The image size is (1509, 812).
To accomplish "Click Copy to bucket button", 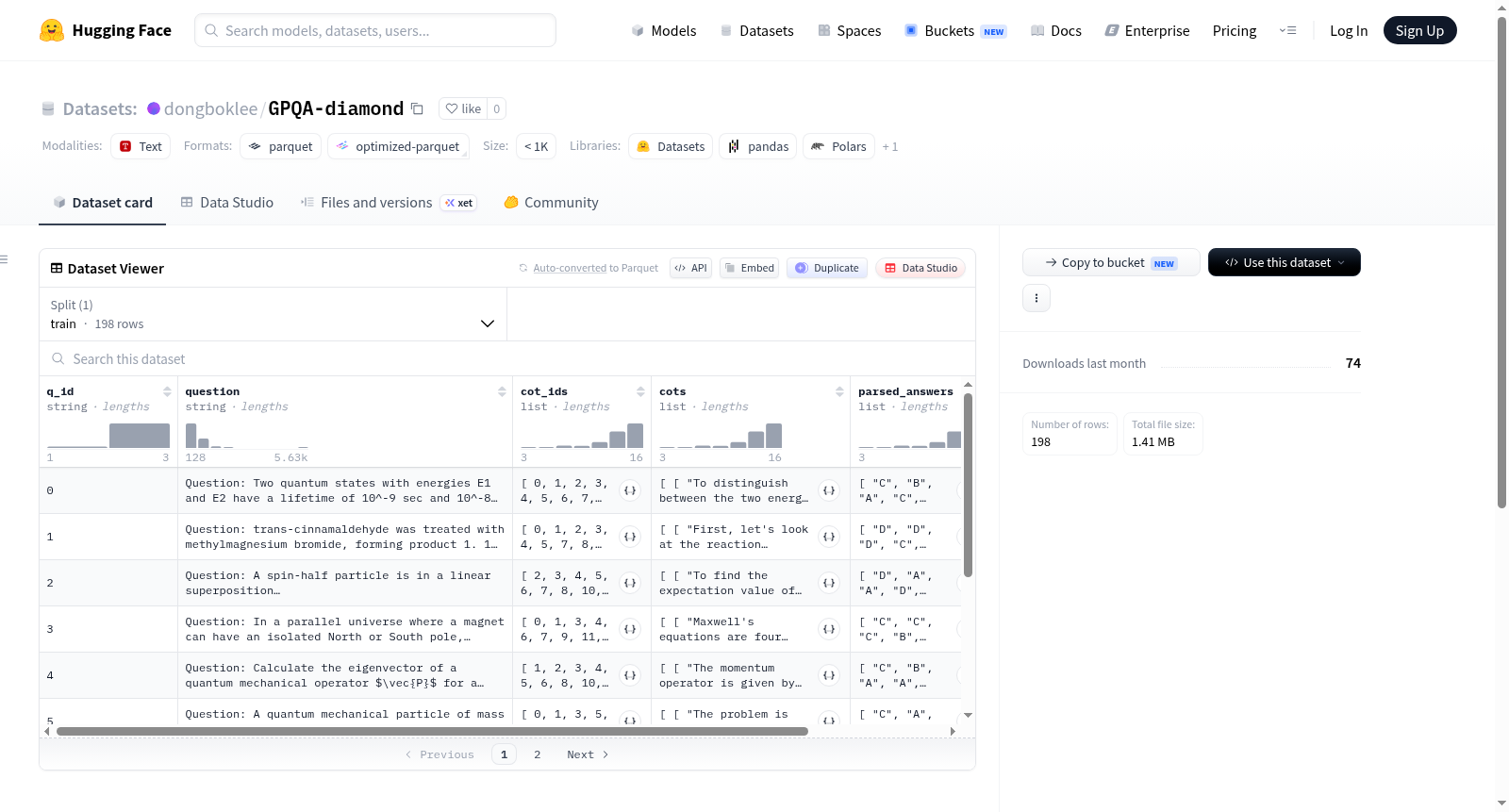I will (1111, 262).
